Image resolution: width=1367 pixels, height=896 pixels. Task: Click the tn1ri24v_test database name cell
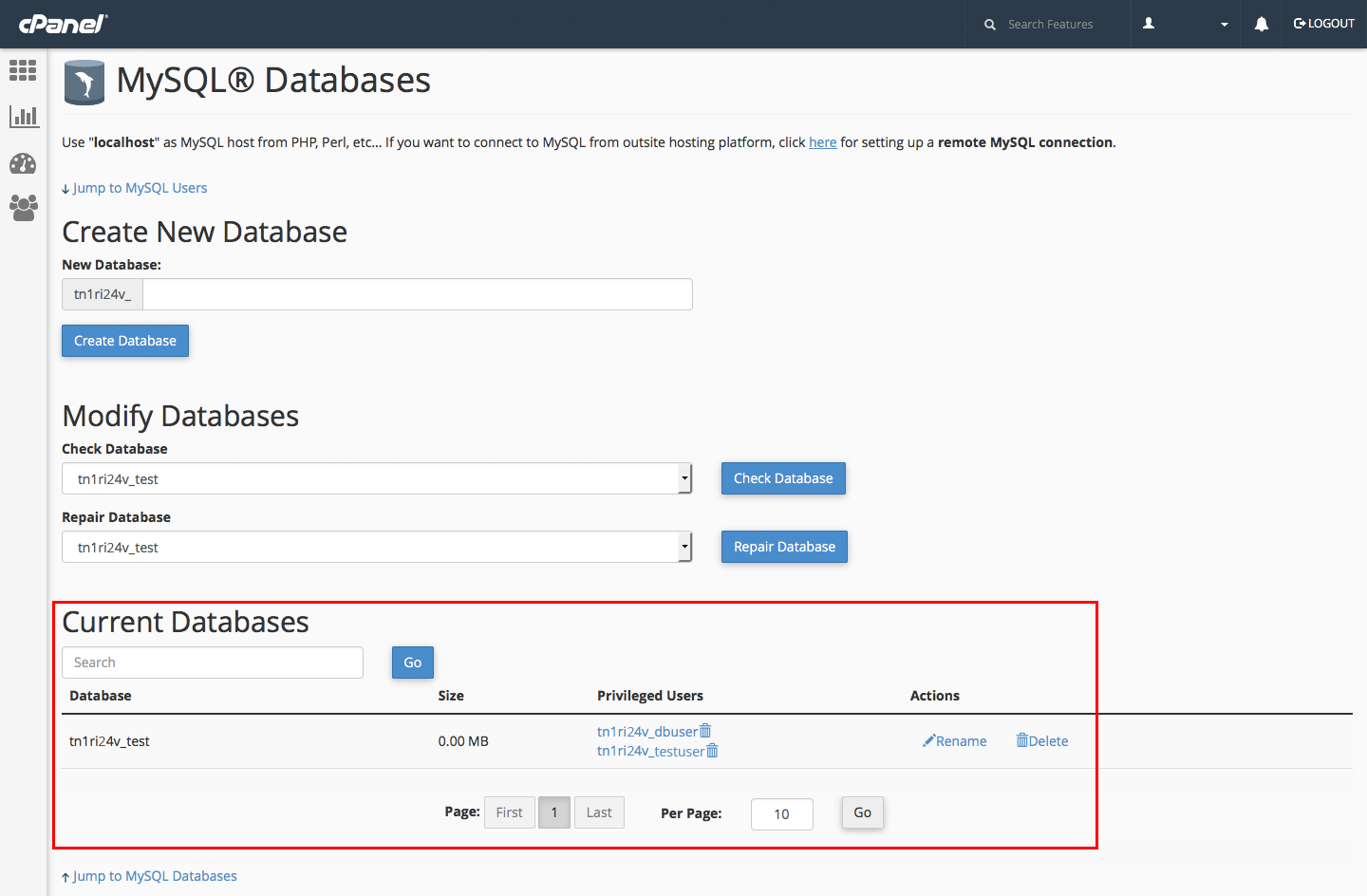(x=109, y=741)
